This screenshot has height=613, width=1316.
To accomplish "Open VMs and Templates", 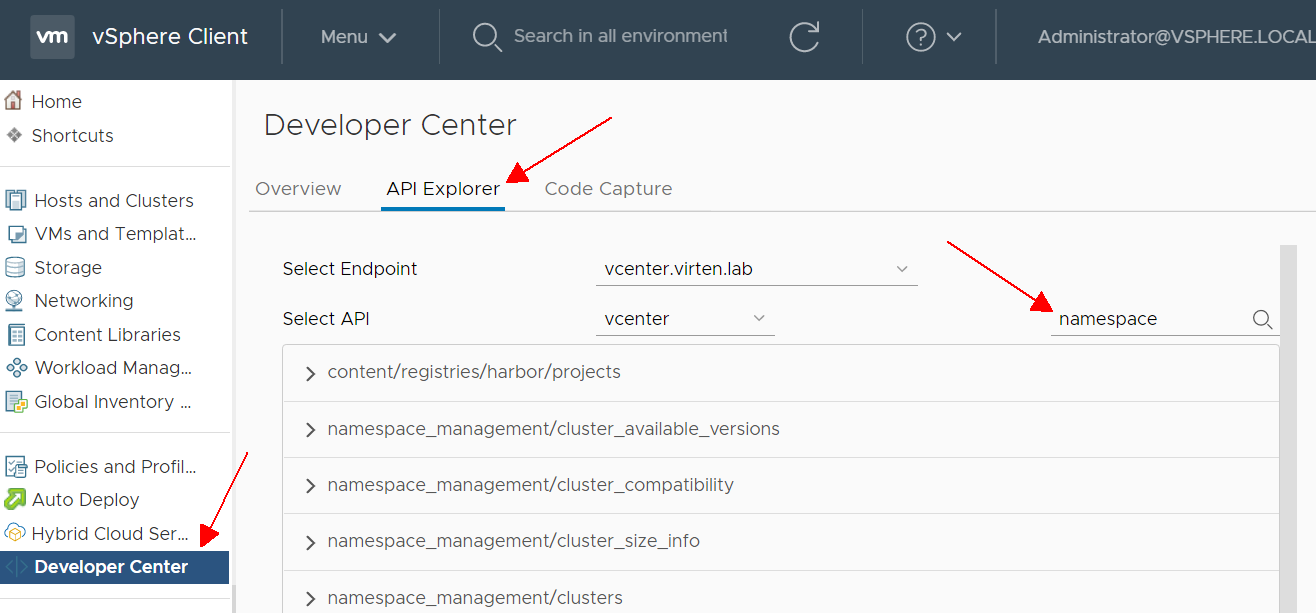I will pyautogui.click(x=116, y=234).
